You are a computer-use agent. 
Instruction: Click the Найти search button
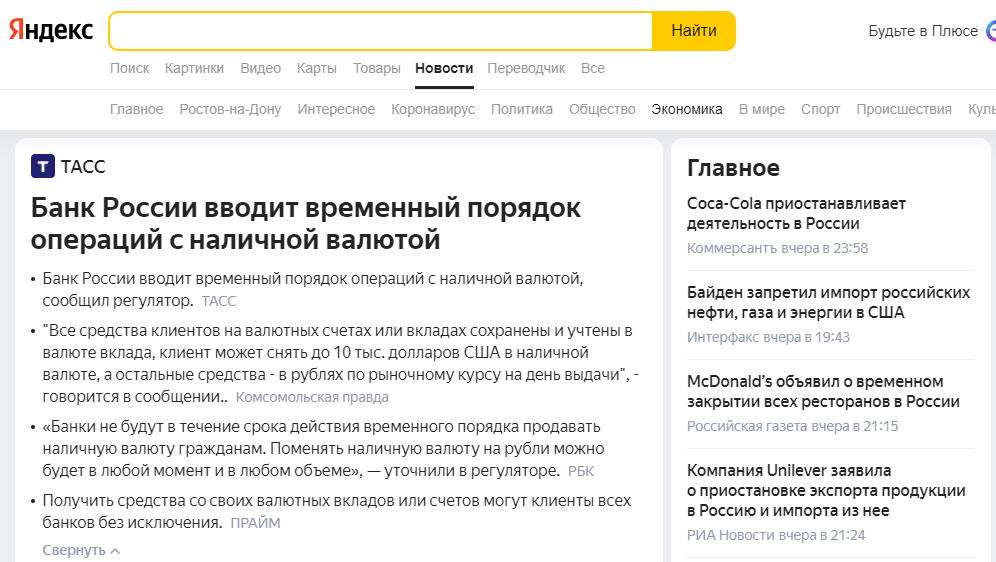point(694,30)
